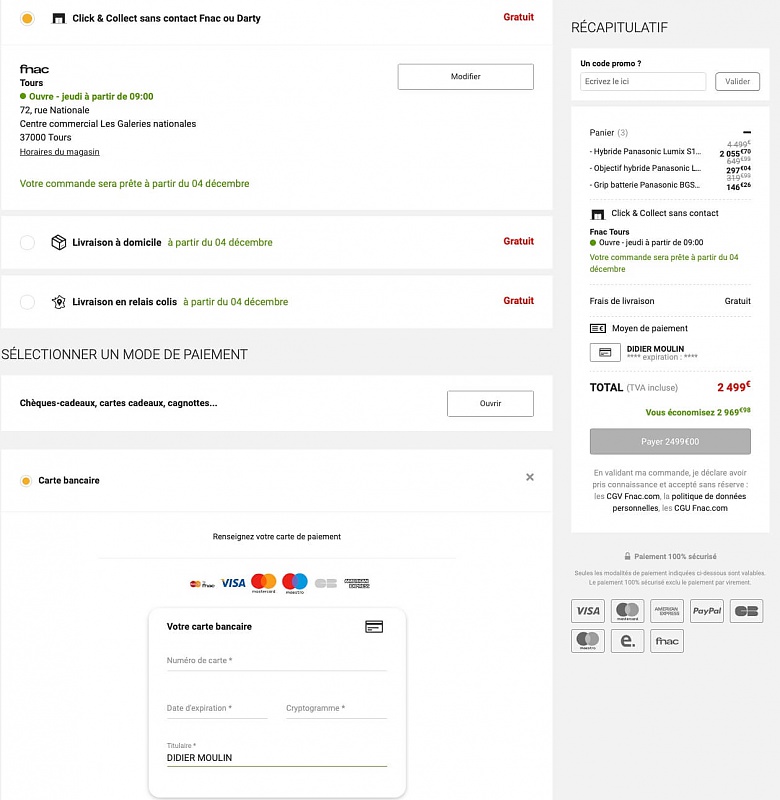Choose Livraison à domicile delivery option
Screen dimensions: 780x800
(x=27, y=242)
